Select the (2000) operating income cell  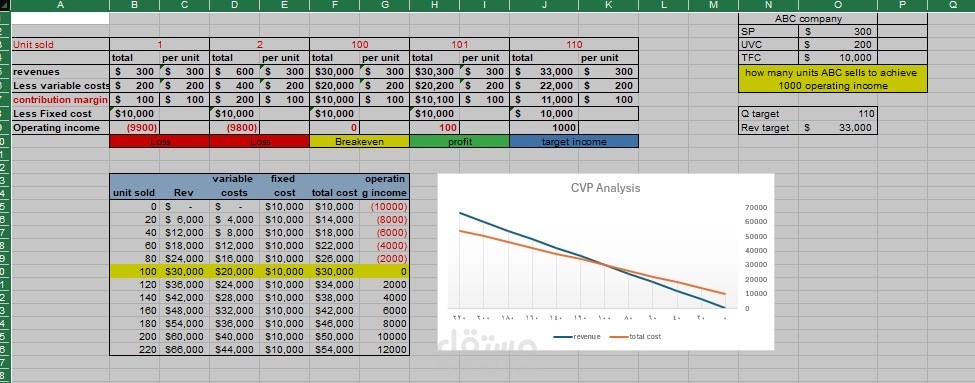pyautogui.click(x=384, y=259)
